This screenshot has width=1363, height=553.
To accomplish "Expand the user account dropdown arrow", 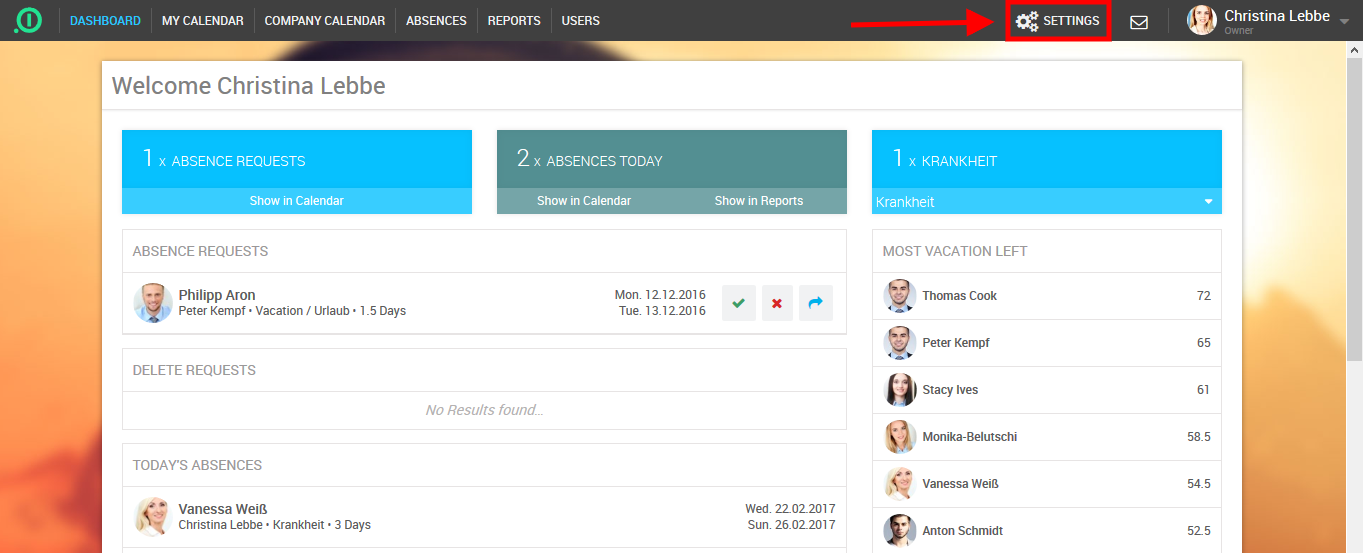I will coord(1344,21).
